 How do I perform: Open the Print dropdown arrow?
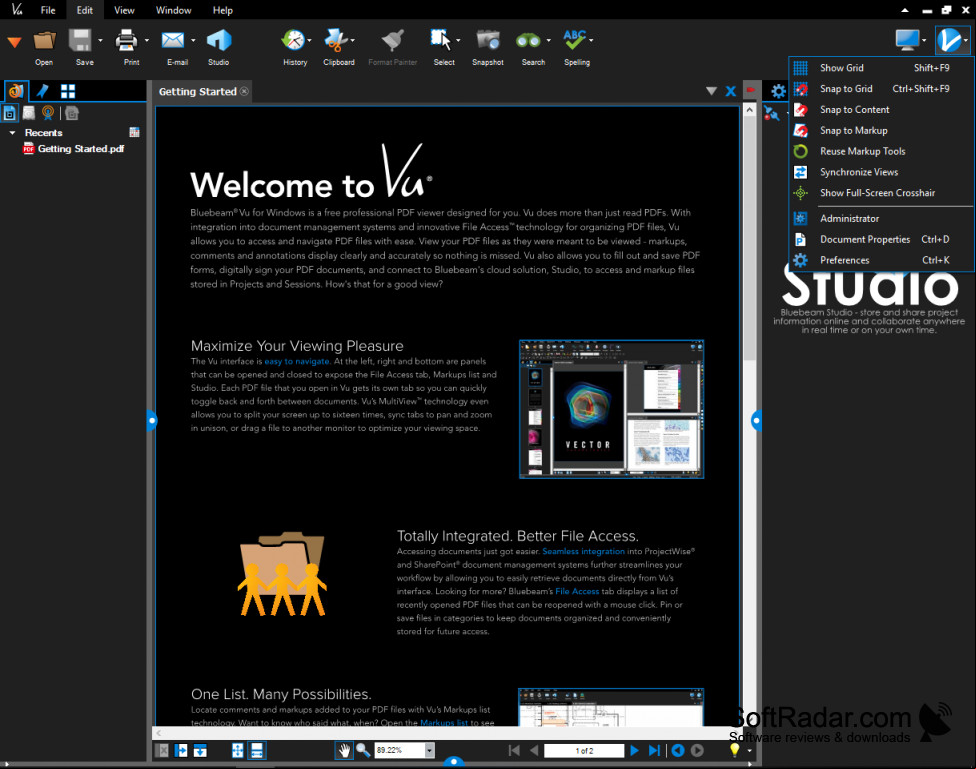point(147,40)
